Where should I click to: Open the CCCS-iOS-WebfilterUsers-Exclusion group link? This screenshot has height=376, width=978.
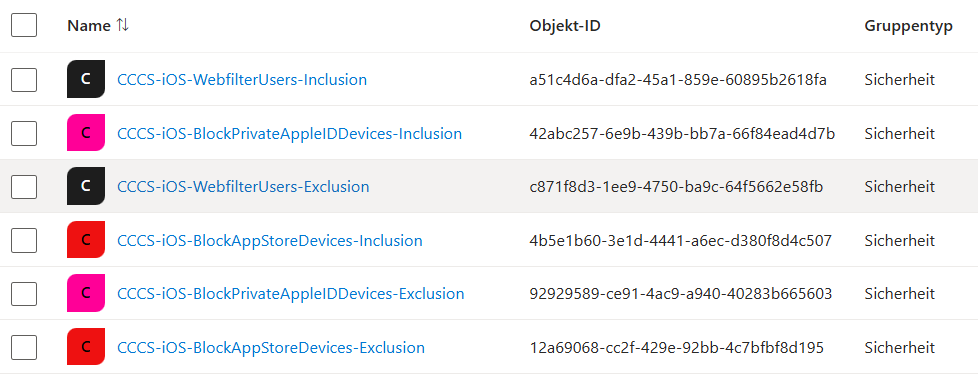243,186
